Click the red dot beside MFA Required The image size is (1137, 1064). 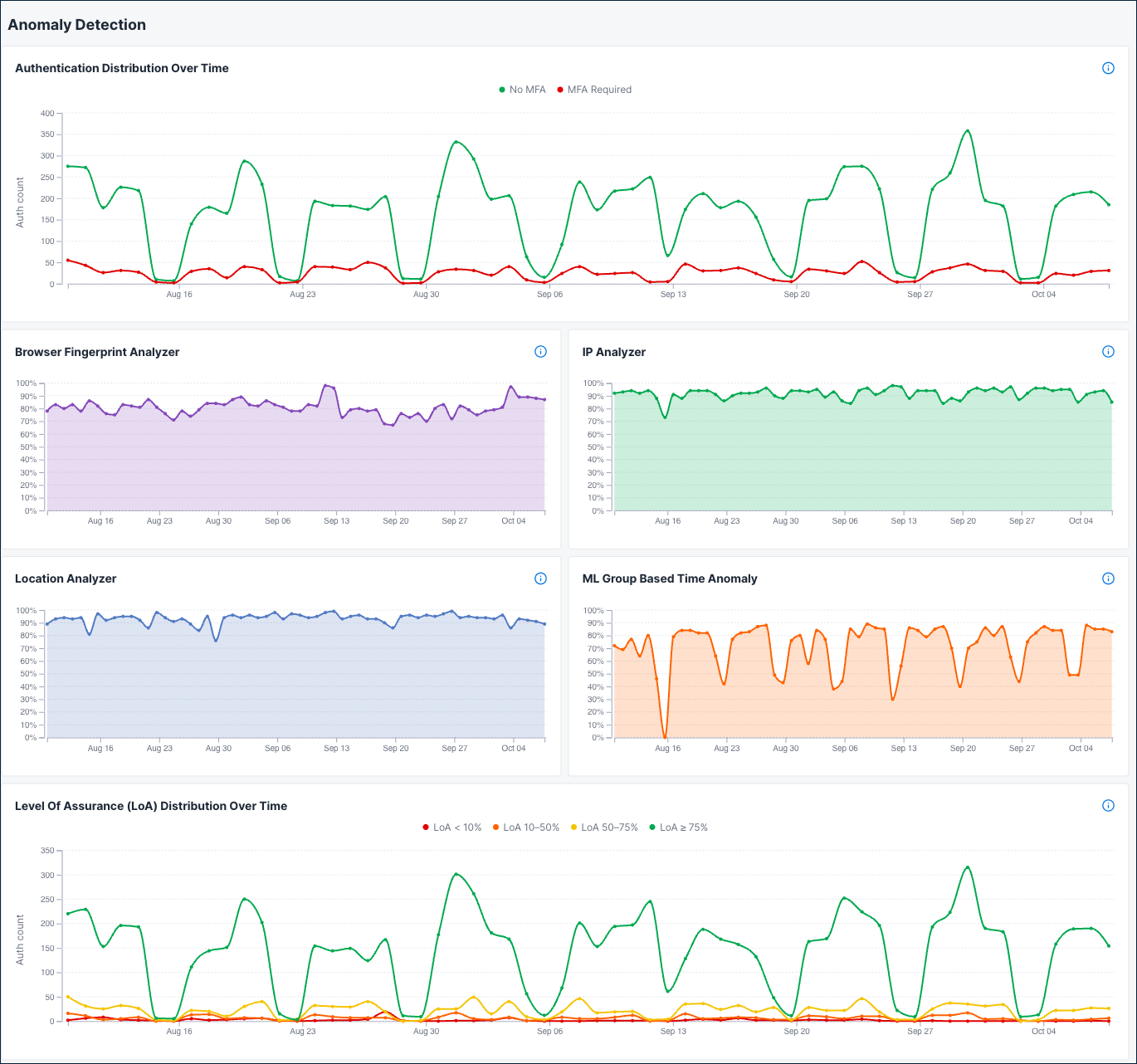(560, 90)
